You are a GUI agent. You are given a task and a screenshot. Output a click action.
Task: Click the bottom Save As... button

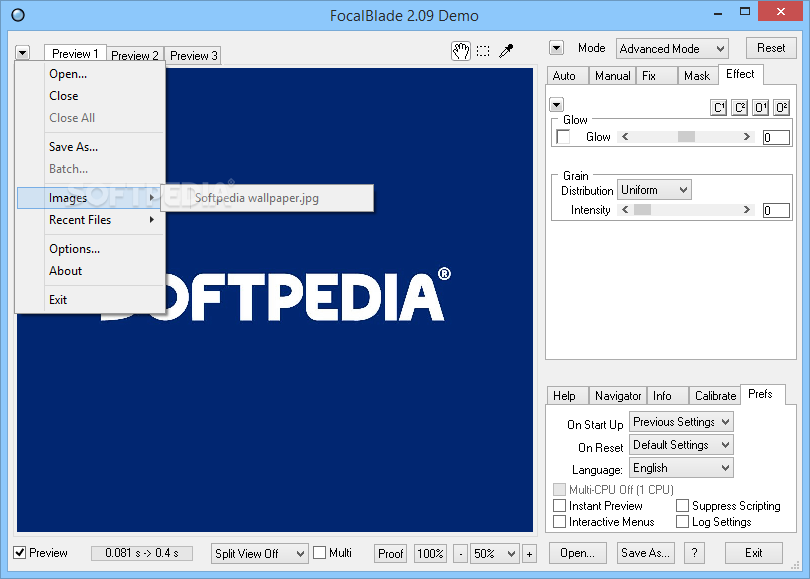click(x=645, y=553)
